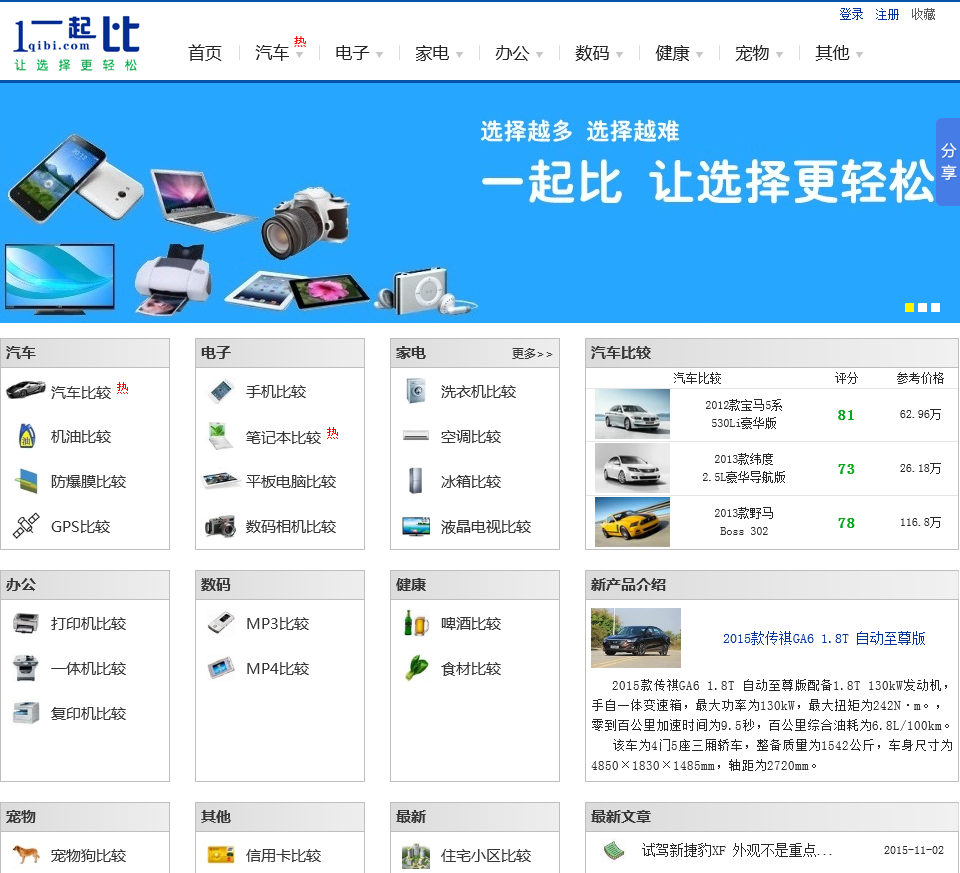Click the residential buildings icon
Screen dimensions: 960x873
[x=416, y=856]
